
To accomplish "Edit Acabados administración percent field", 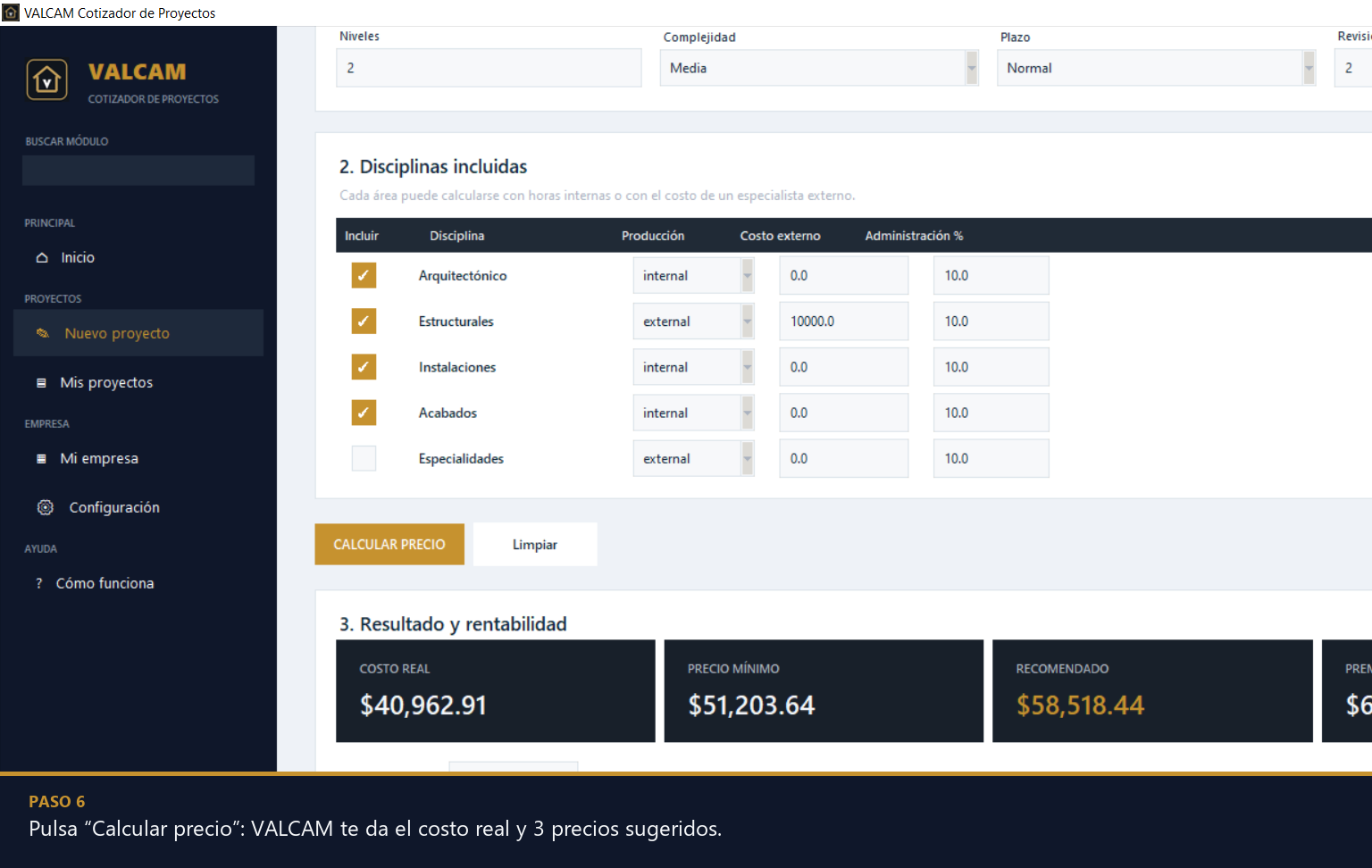I will [991, 413].
